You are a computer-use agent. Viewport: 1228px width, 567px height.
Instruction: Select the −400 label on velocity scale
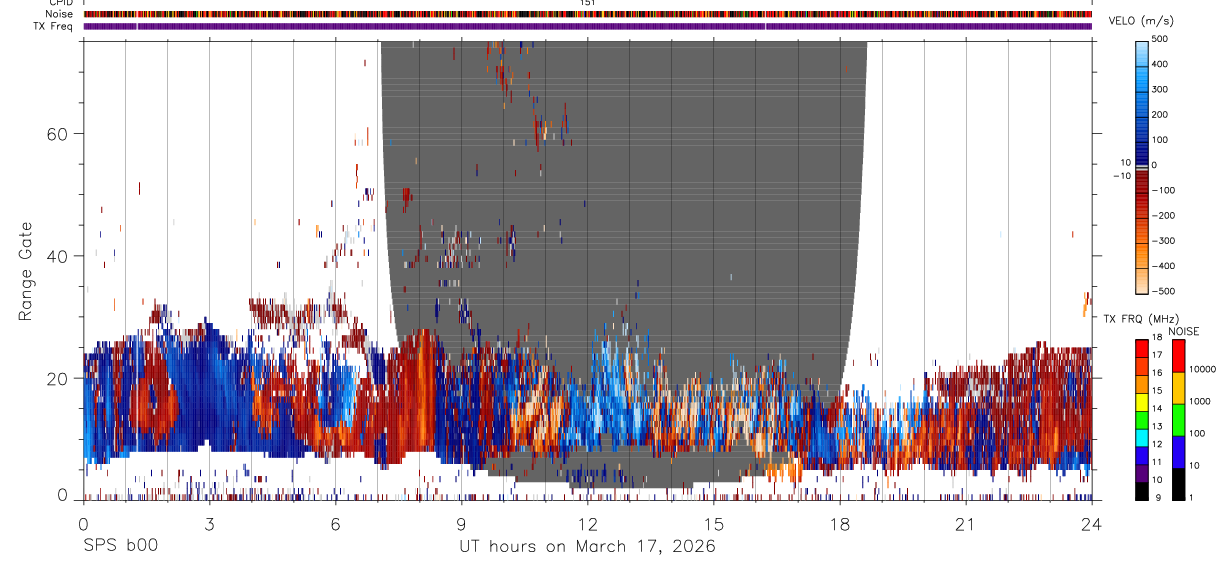pos(1166,266)
